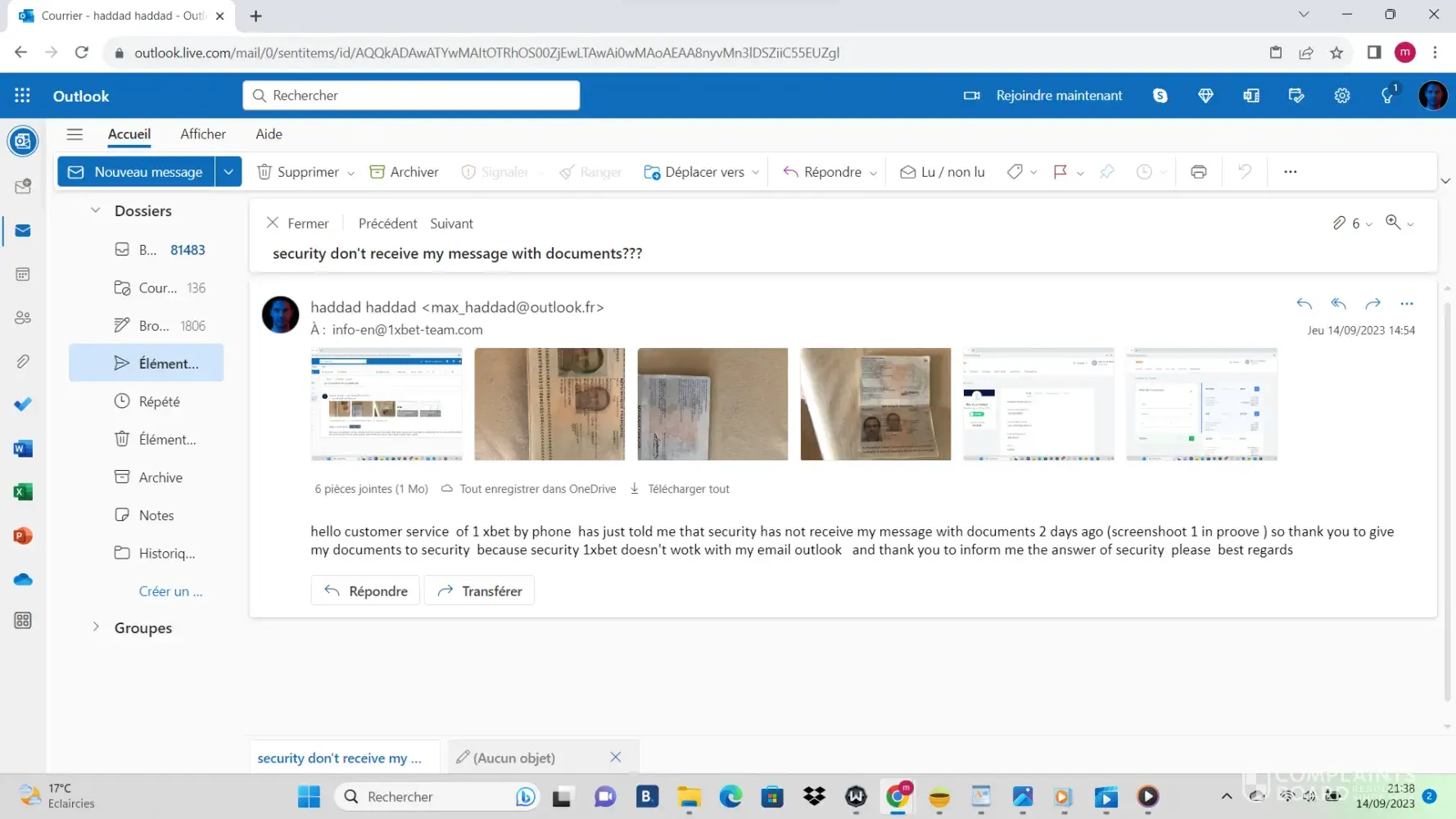Toggle the flag on this message
This screenshot has width=1456, height=819.
[x=1060, y=172]
